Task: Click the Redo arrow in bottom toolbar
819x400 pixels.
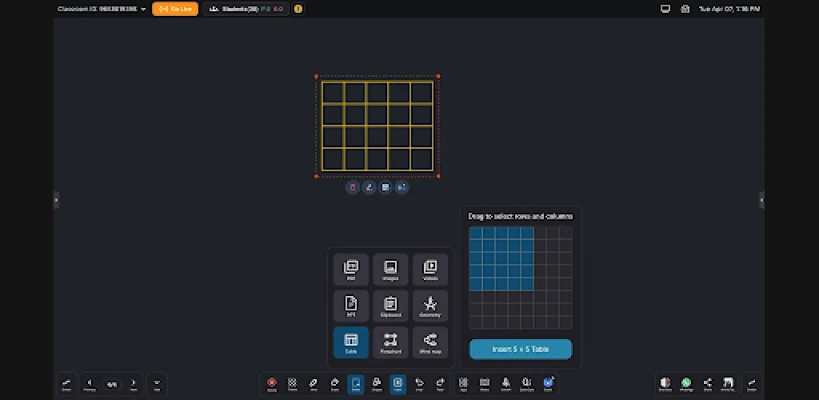Action: point(440,383)
